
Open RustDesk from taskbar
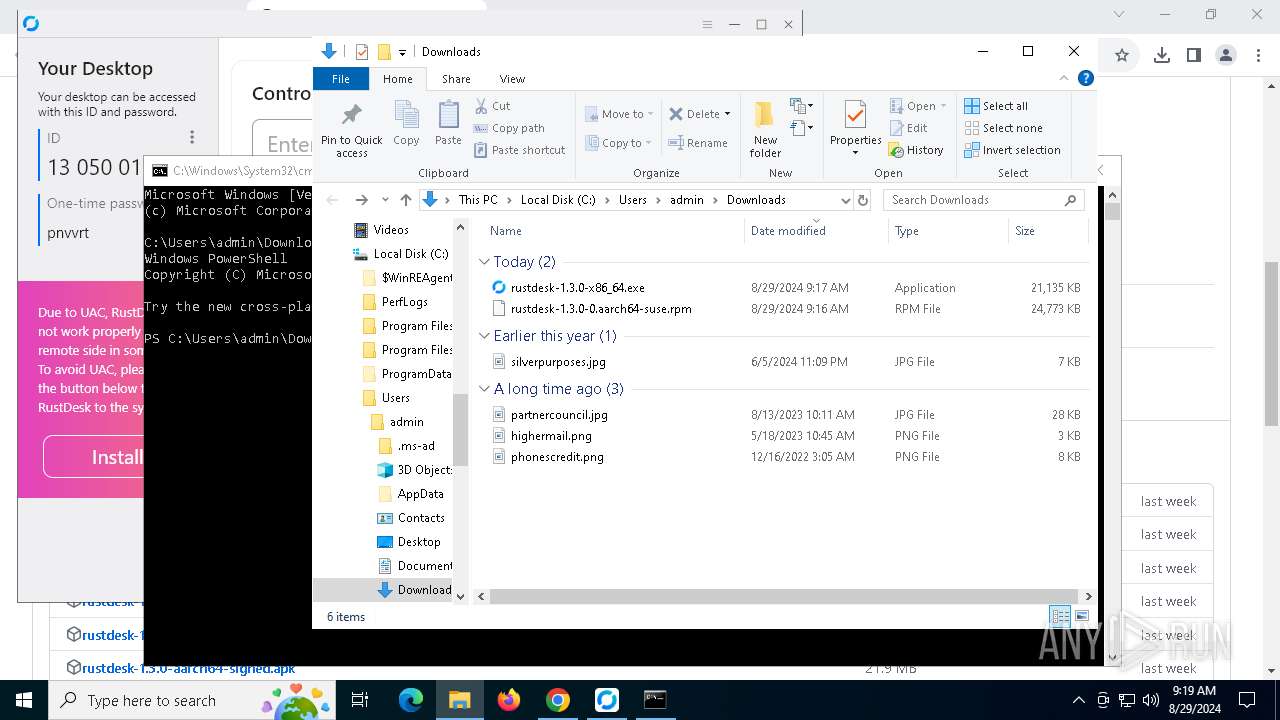tap(607, 700)
